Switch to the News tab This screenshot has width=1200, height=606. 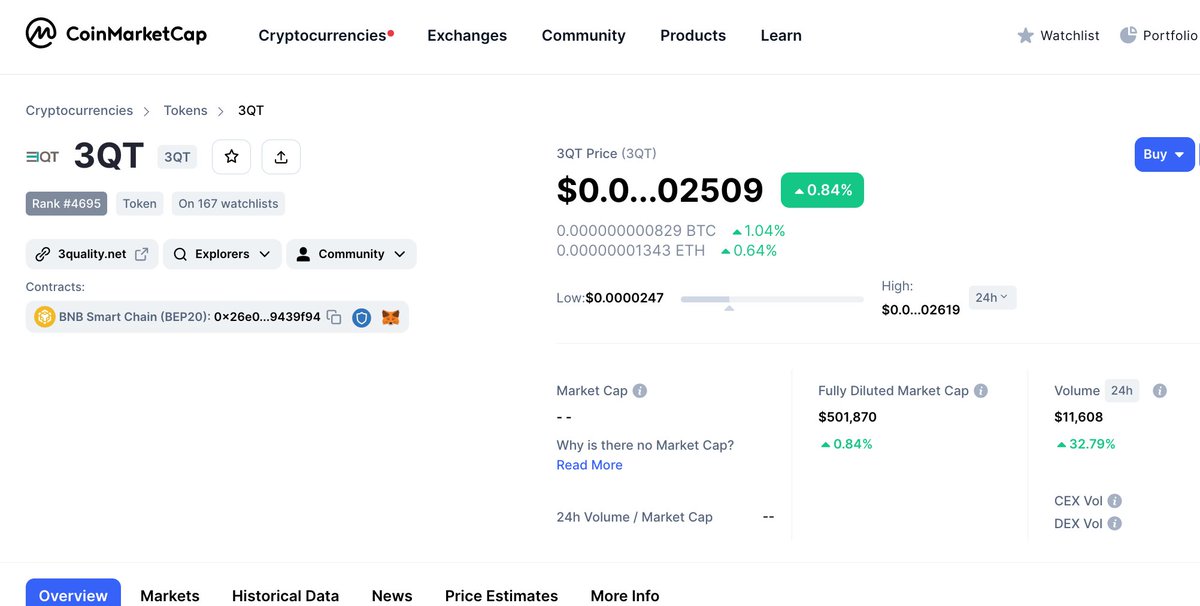[x=392, y=595]
